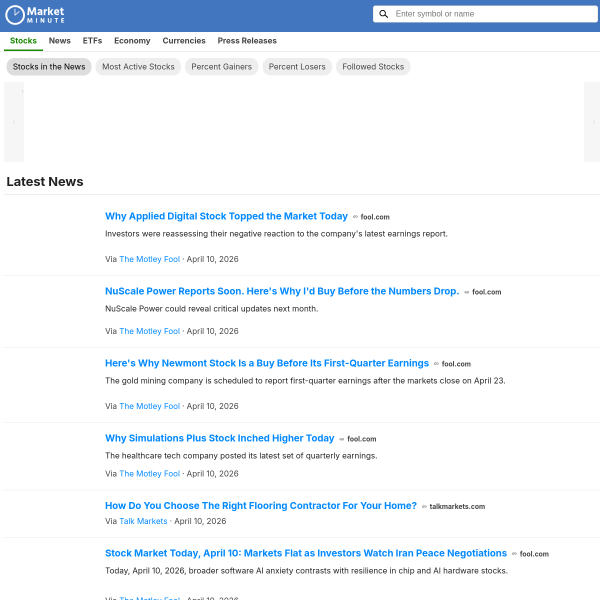Select the Most Active Stocks filter
The height and width of the screenshot is (600, 600).
pyautogui.click(x=138, y=67)
